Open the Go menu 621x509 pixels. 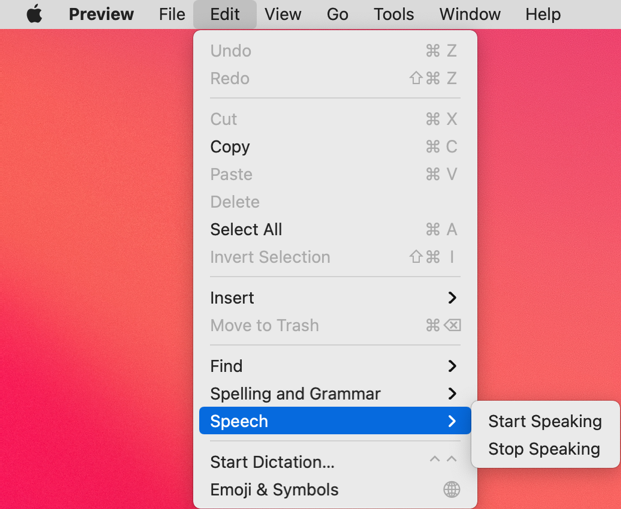337,14
